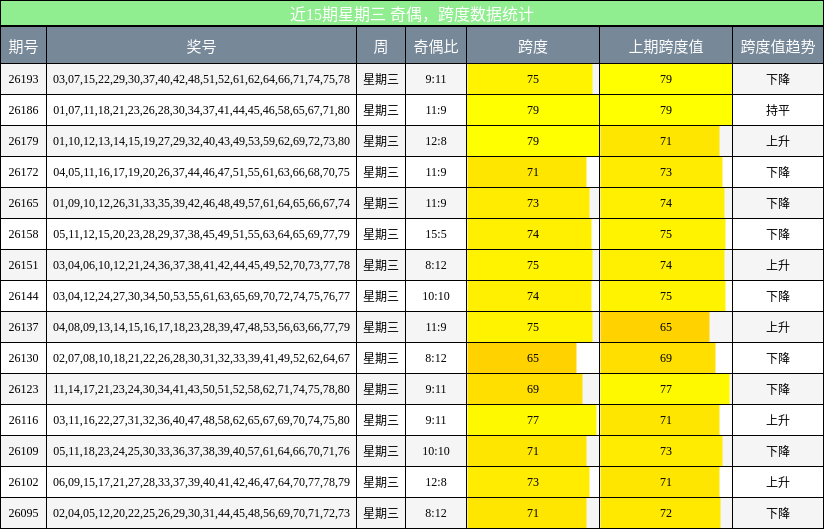Click the 奖号 column header
This screenshot has width=824, height=529.
(x=201, y=47)
